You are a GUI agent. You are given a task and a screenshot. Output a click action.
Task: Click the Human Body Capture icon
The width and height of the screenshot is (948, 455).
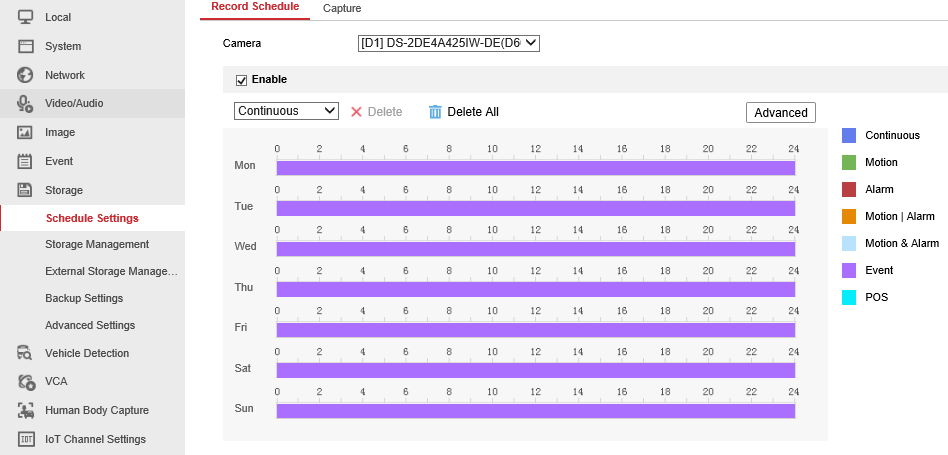tap(26, 410)
